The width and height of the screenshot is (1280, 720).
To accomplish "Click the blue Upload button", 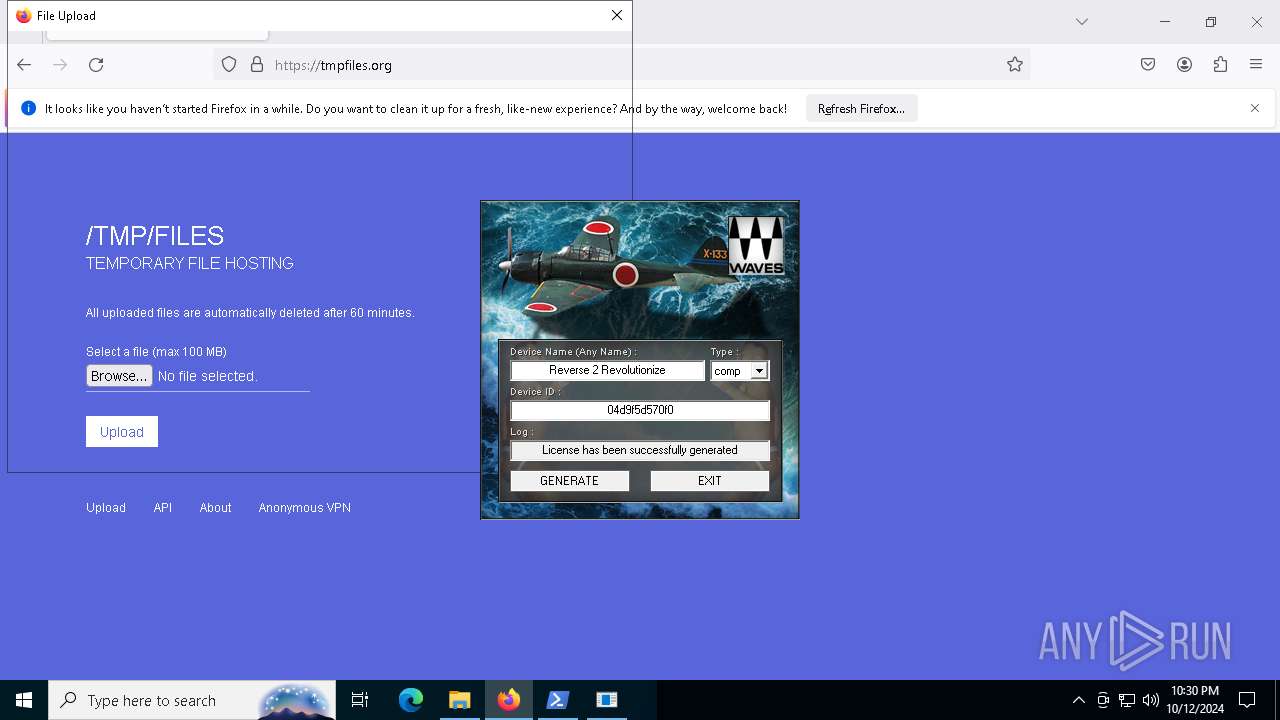I will pyautogui.click(x=122, y=432).
